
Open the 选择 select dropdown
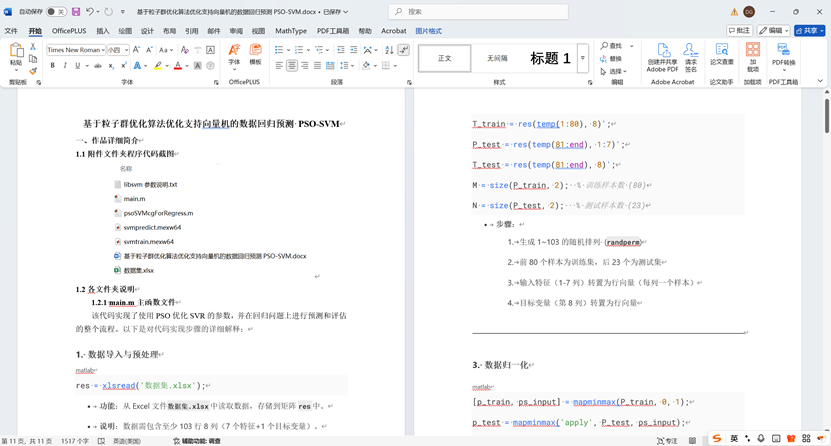click(x=614, y=71)
